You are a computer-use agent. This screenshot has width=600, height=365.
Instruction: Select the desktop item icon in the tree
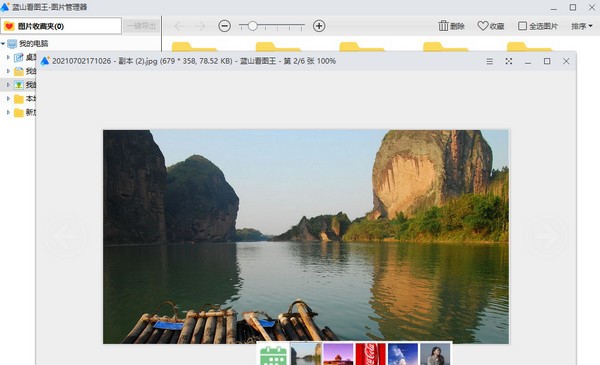18,58
